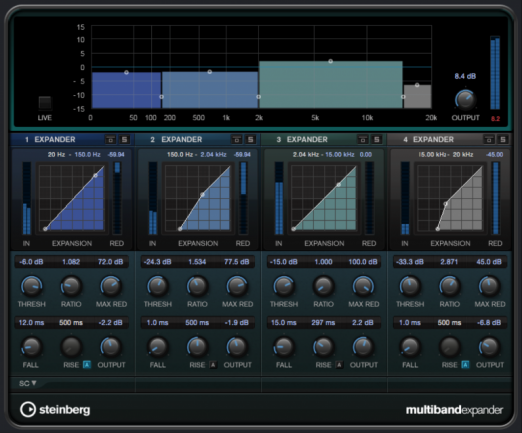Click band 2 MAX RED knob
The width and height of the screenshot is (522, 433).
click(237, 286)
